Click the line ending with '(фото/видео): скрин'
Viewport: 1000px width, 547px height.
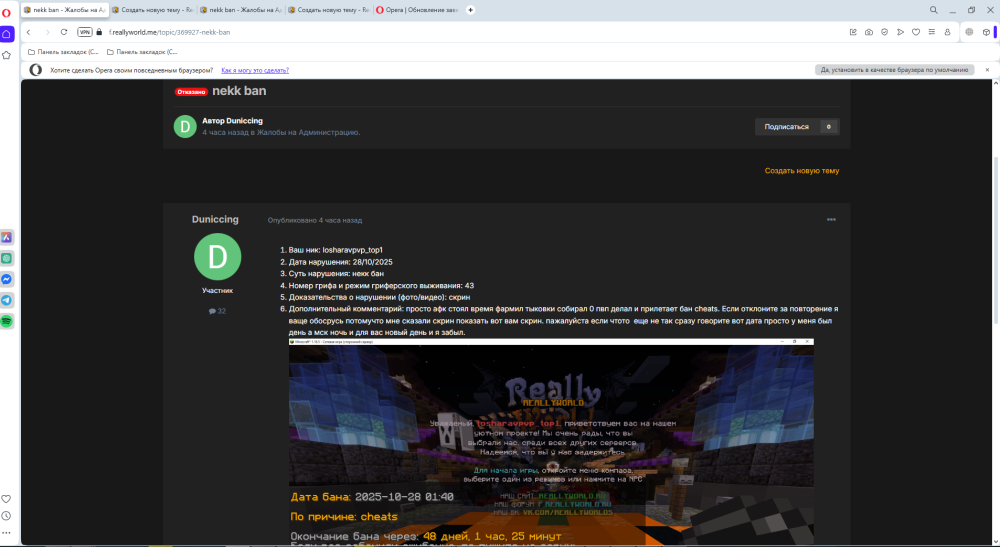tap(379, 297)
